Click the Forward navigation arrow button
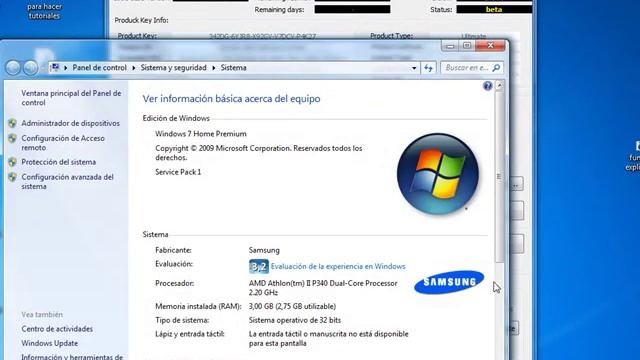The image size is (640, 360). 30,68
